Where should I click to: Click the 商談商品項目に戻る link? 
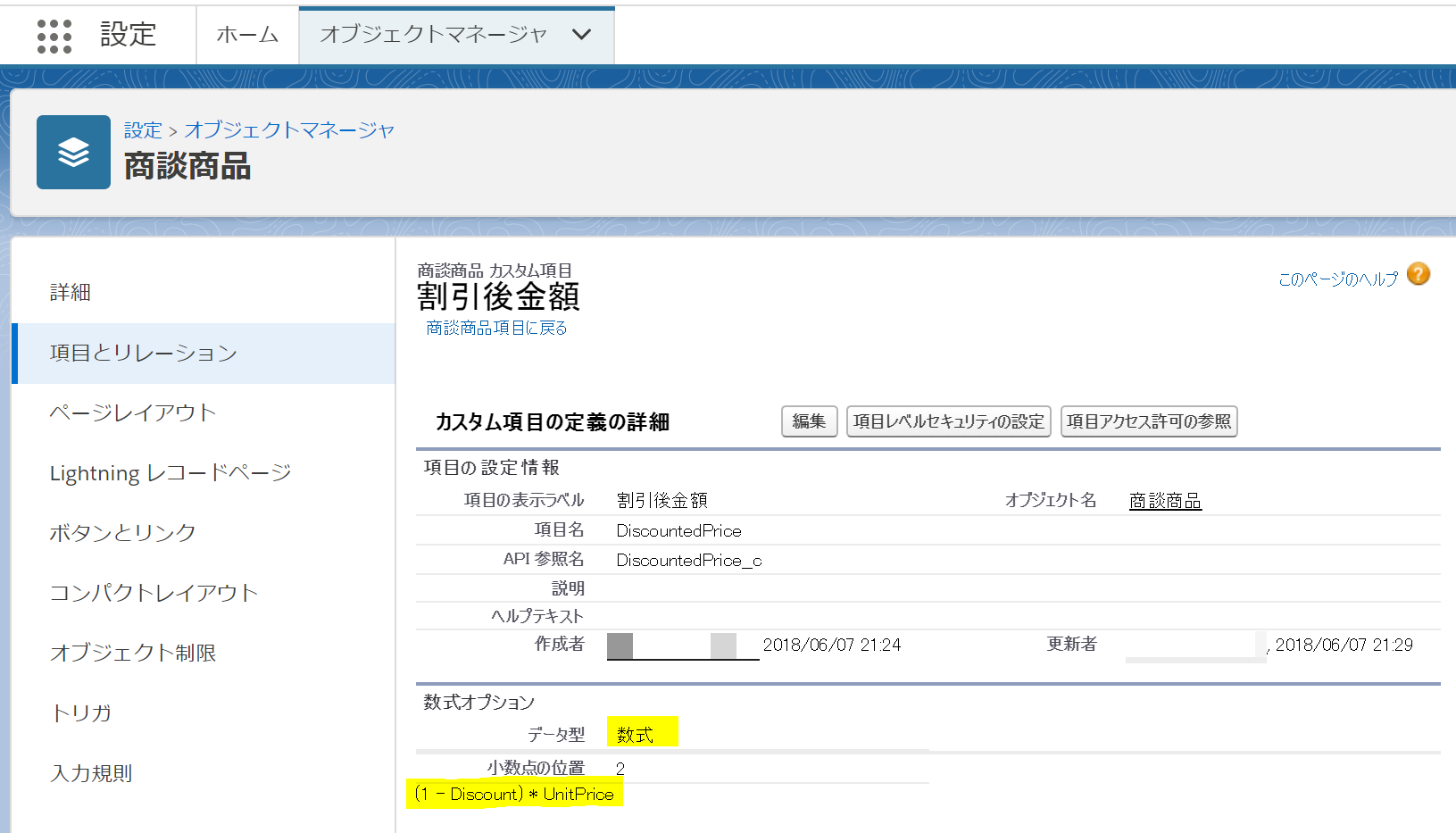495,328
